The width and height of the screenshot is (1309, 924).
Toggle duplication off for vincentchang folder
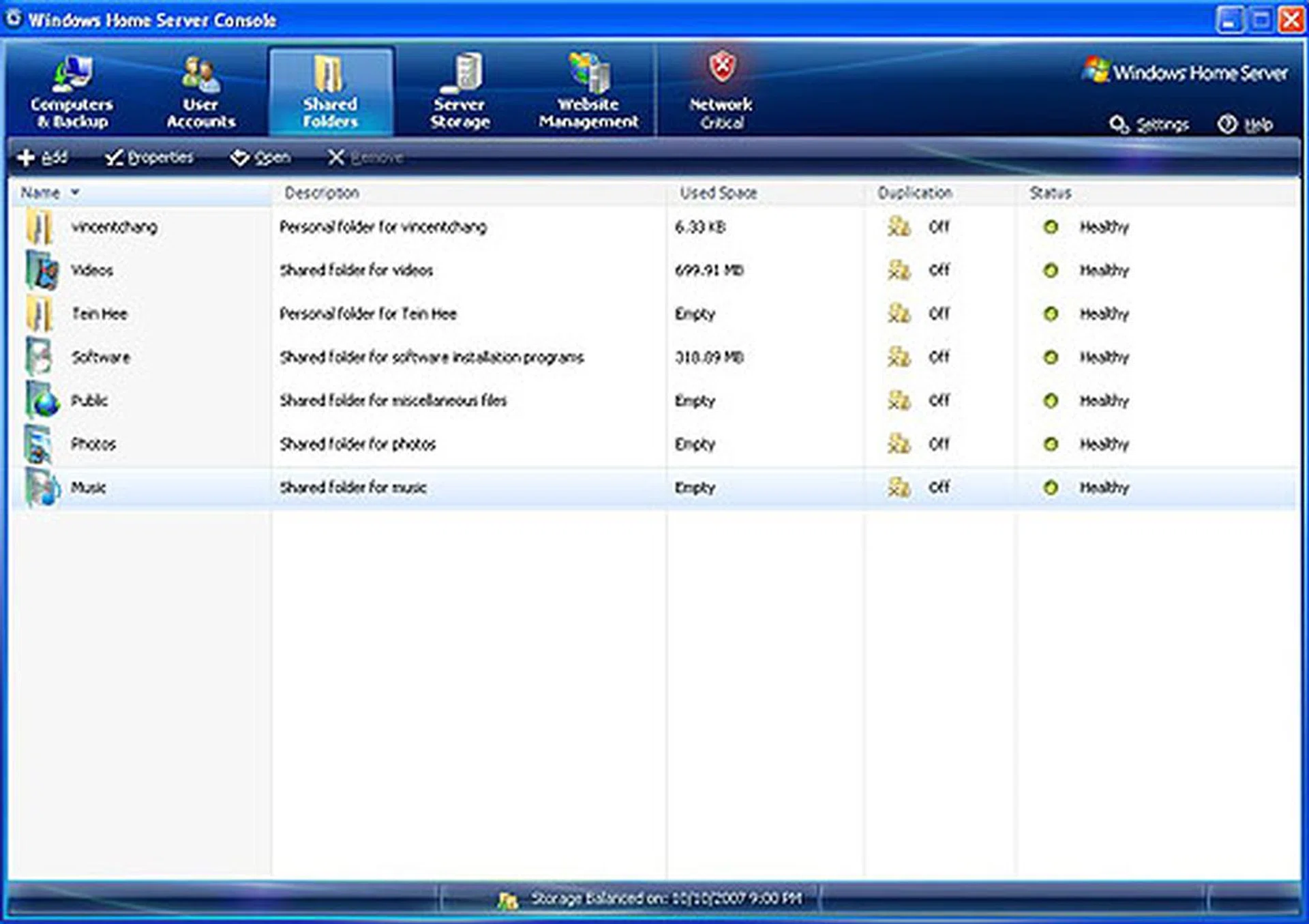pos(900,227)
